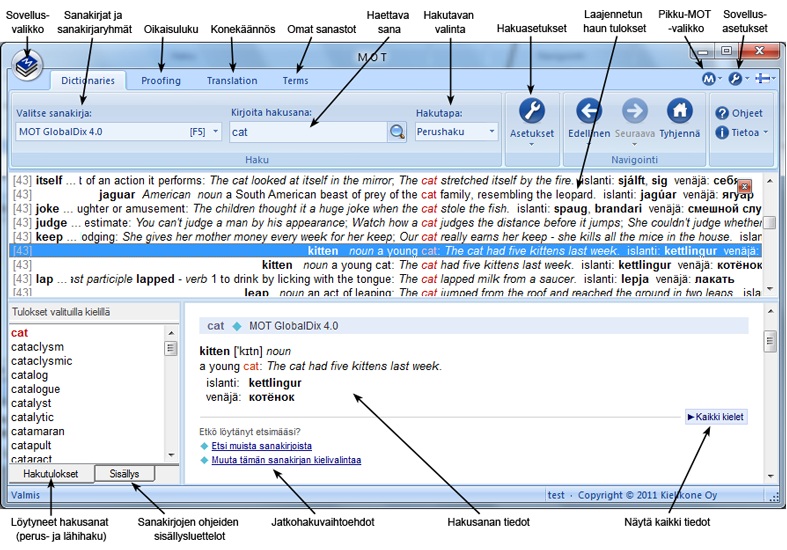Viewport: 787px width, 550px height.
Task: Select the 'itself' extended result row
Action: point(386,181)
